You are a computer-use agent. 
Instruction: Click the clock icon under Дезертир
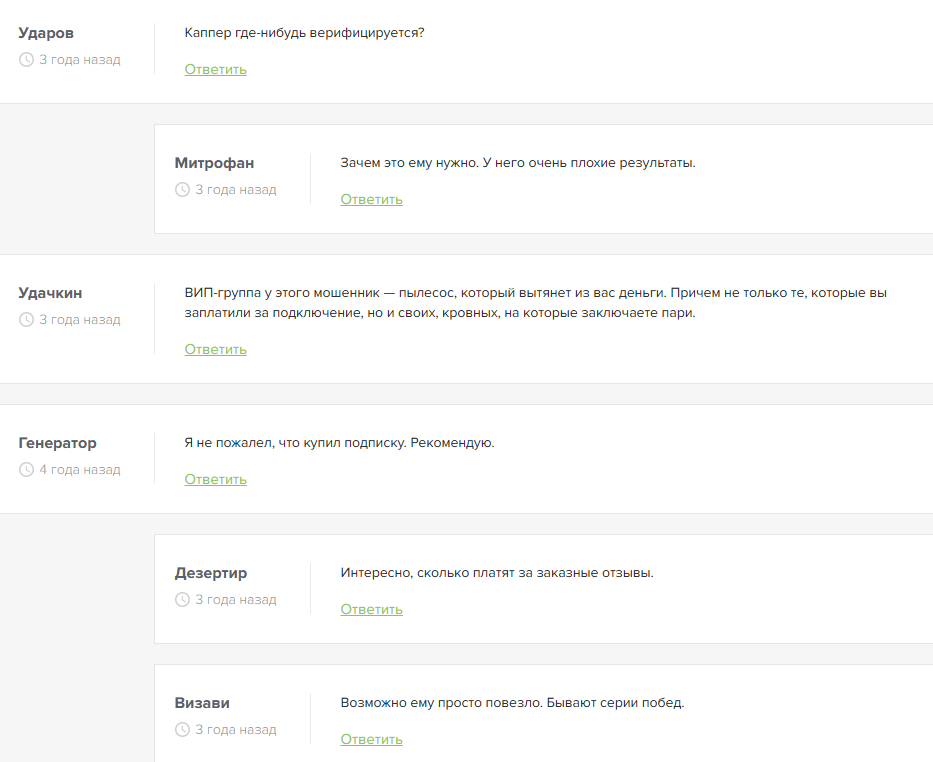182,600
